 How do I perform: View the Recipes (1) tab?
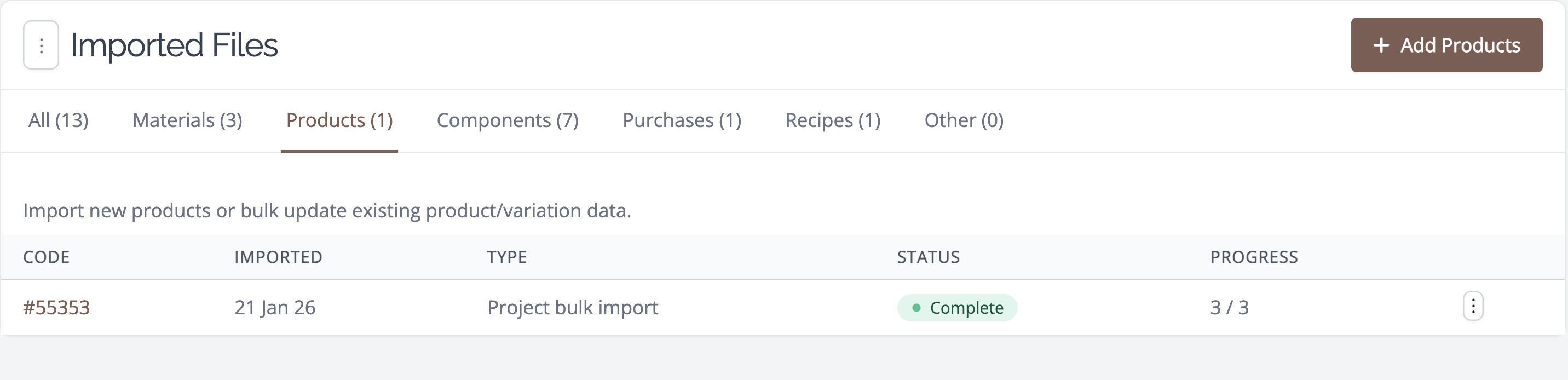tap(833, 120)
